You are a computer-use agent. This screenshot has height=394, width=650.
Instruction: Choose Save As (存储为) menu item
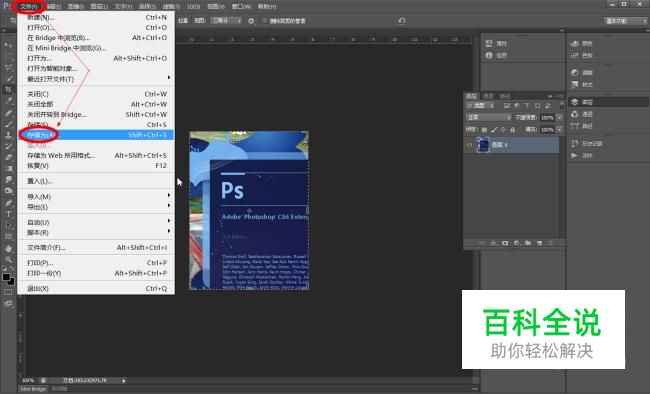[96, 135]
